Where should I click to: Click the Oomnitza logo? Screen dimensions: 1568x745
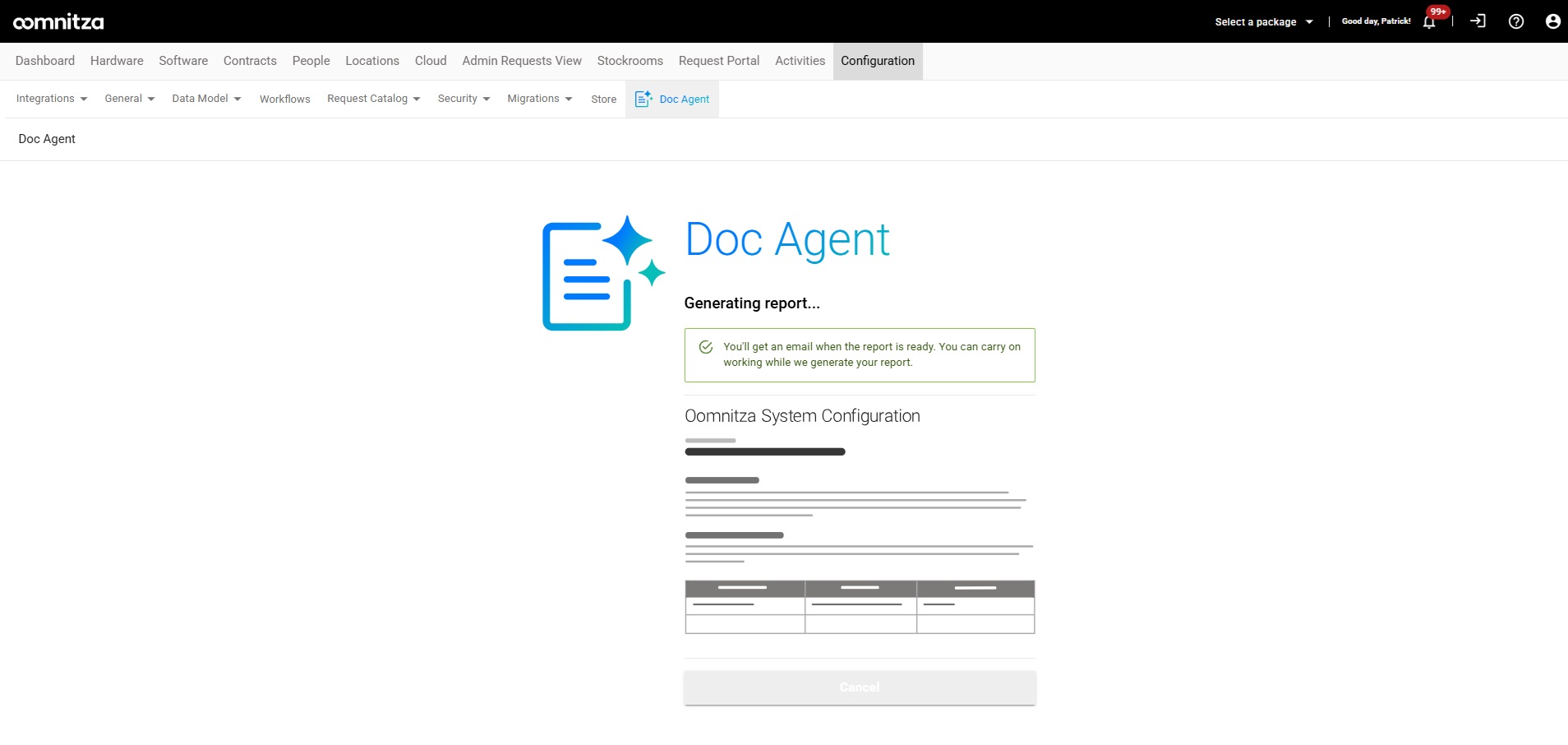[58, 22]
